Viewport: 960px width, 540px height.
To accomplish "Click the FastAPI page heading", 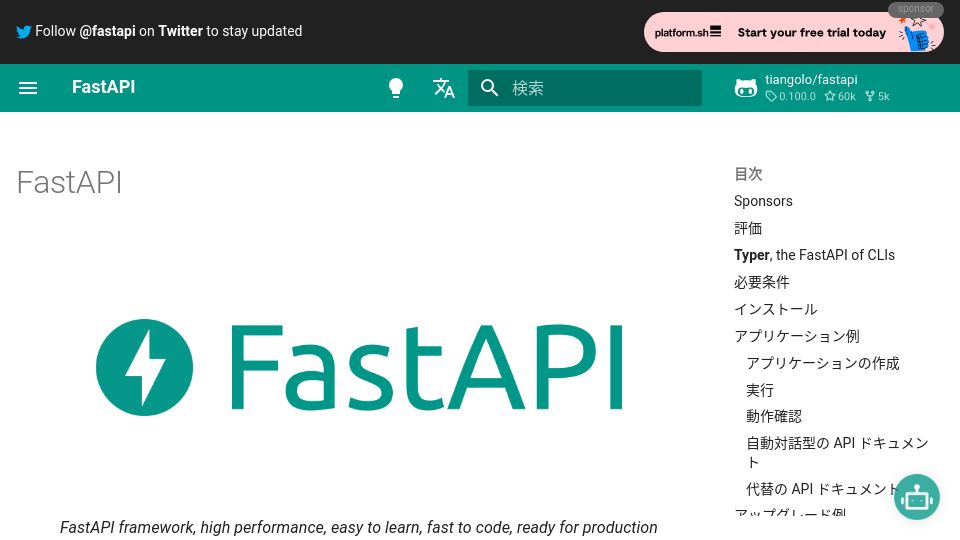I will (69, 182).
